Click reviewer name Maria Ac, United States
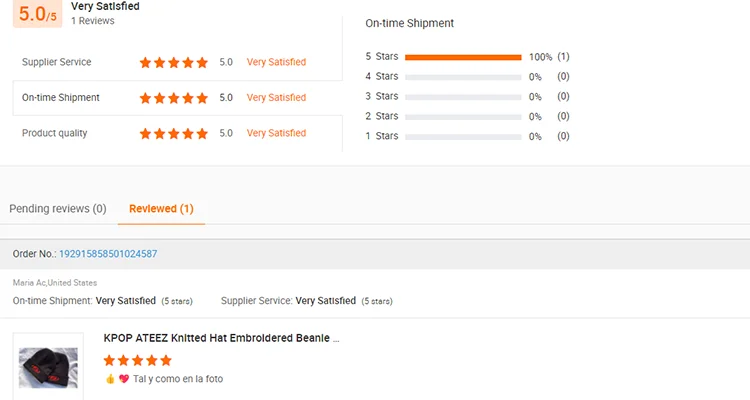The height and width of the screenshot is (400, 750). 55,283
